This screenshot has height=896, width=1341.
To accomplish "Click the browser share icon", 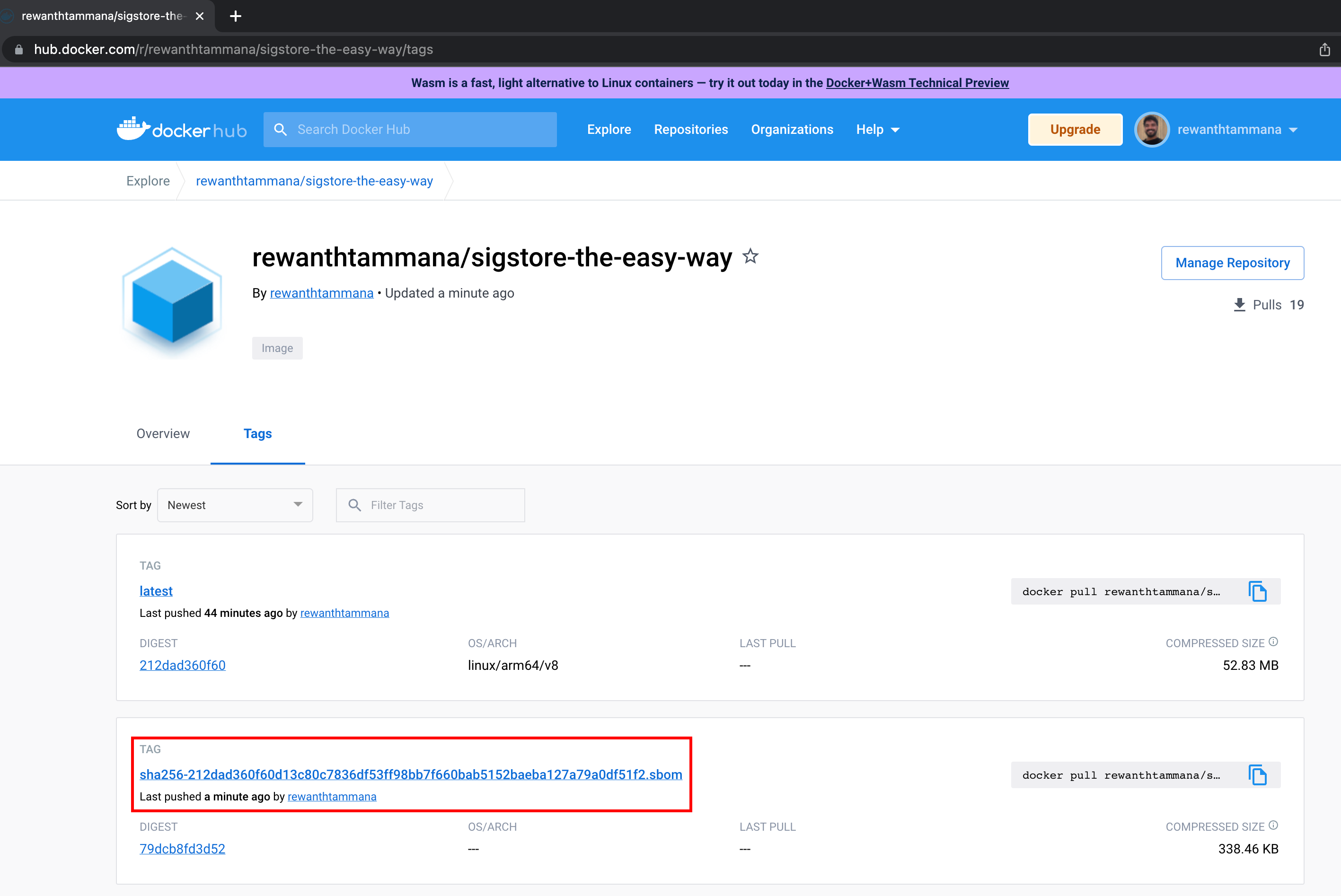I will click(1324, 50).
